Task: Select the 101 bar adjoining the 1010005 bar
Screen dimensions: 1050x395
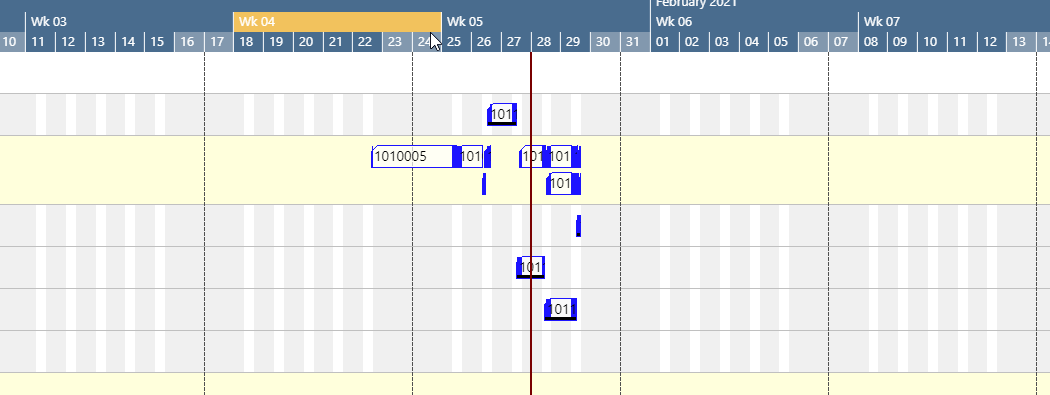Action: coord(471,157)
